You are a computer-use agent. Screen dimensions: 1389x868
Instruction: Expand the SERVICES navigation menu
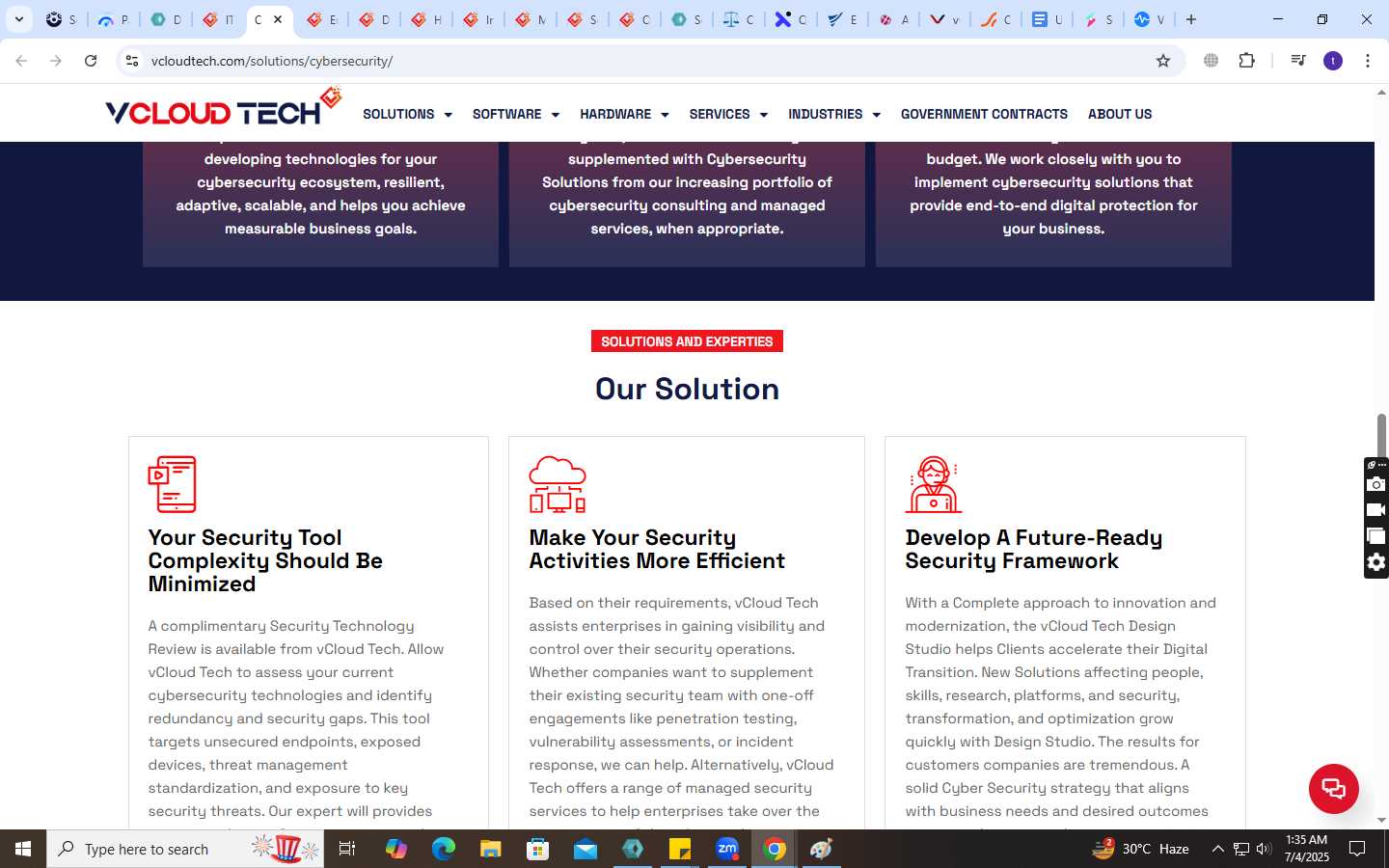728,114
